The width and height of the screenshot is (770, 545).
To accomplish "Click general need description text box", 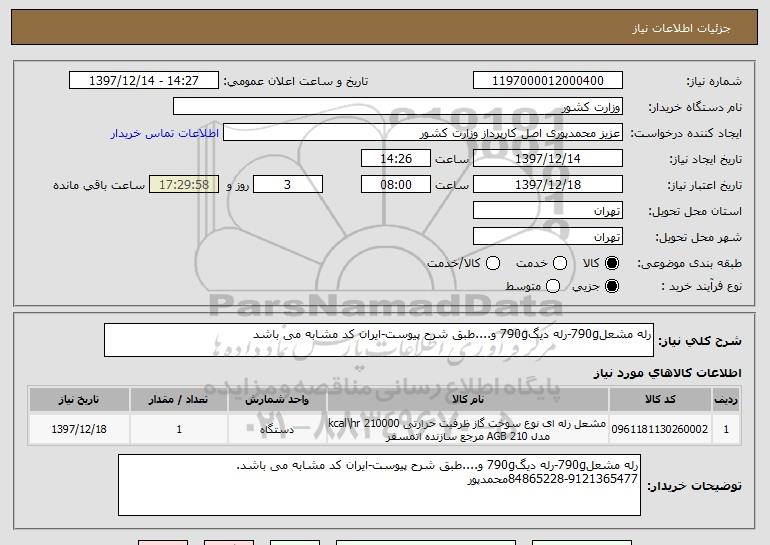I will coord(379,340).
